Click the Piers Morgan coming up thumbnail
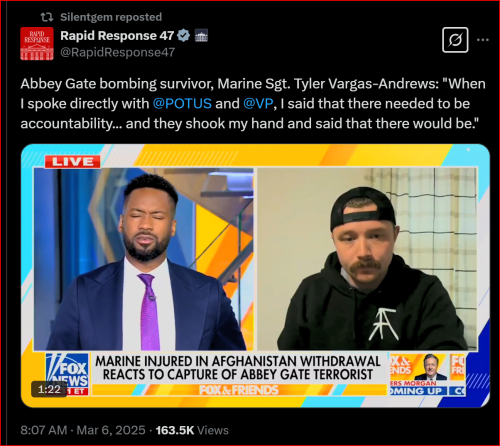This screenshot has width=500, height=446. tap(418, 374)
